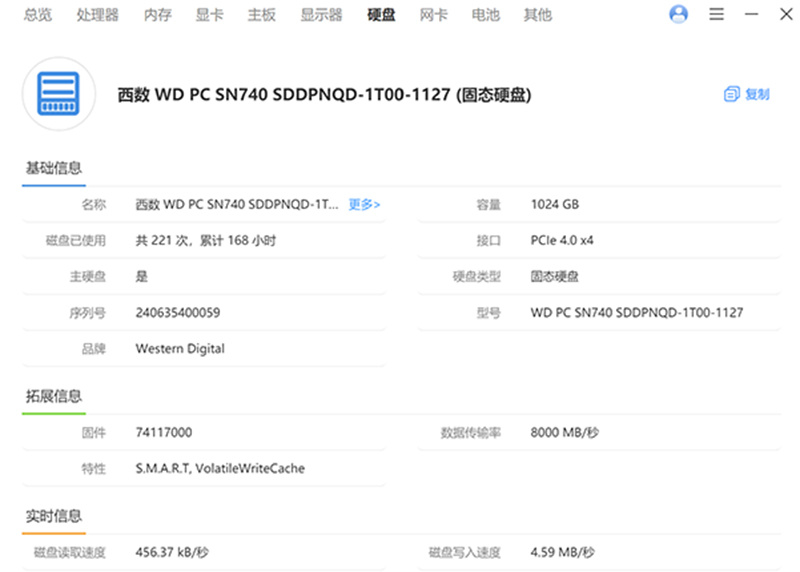Click the serial number 240635400059
800x572 pixels.
click(x=178, y=313)
